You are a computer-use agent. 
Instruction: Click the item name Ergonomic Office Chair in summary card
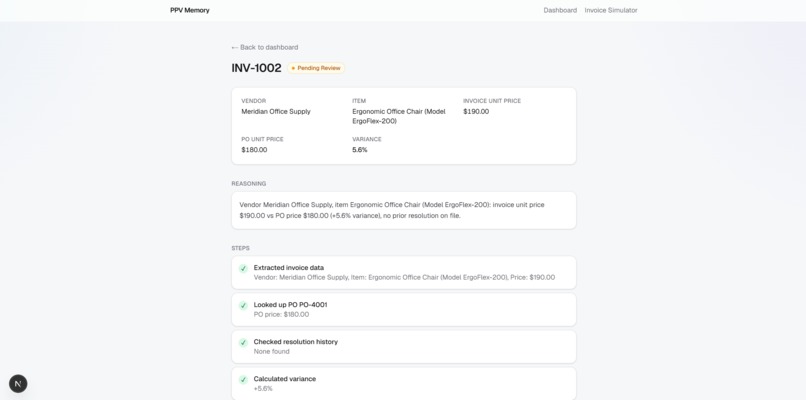click(399, 116)
